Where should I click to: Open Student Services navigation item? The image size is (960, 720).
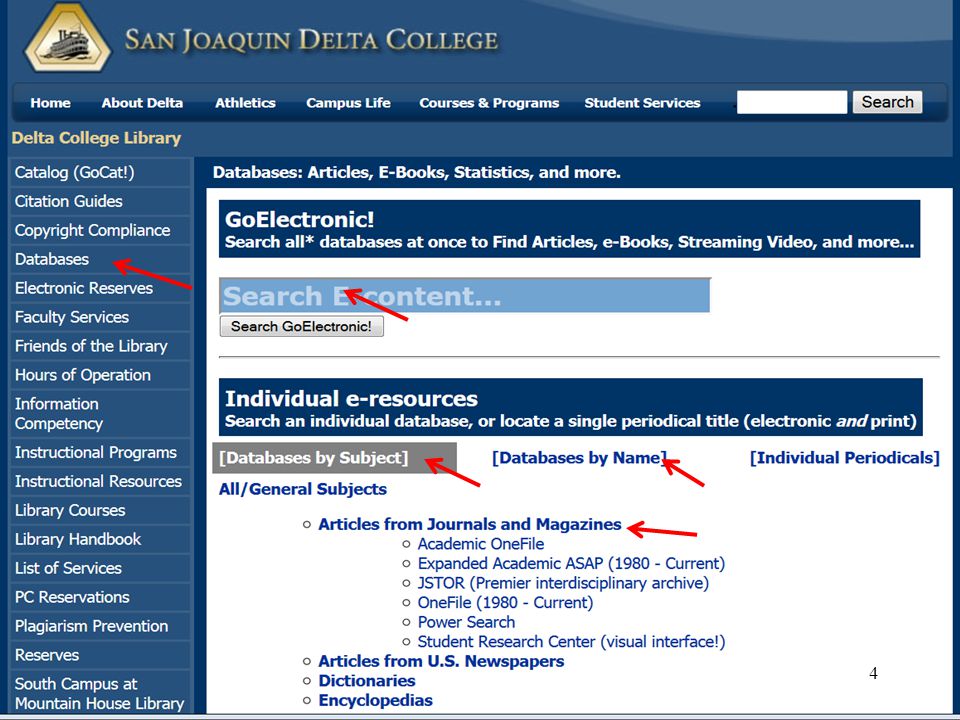tap(642, 103)
